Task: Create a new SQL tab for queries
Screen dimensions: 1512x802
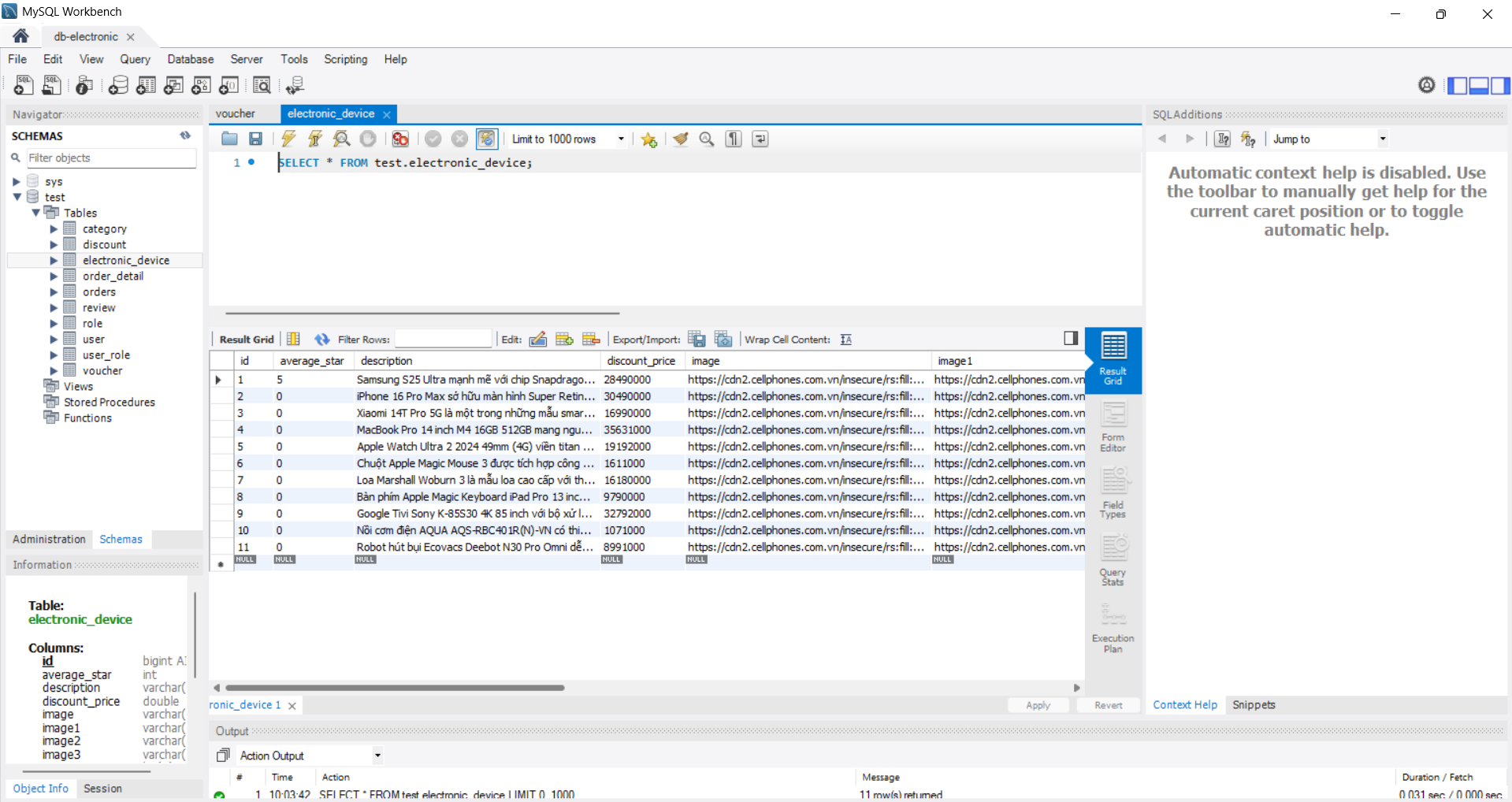Action: [24, 85]
